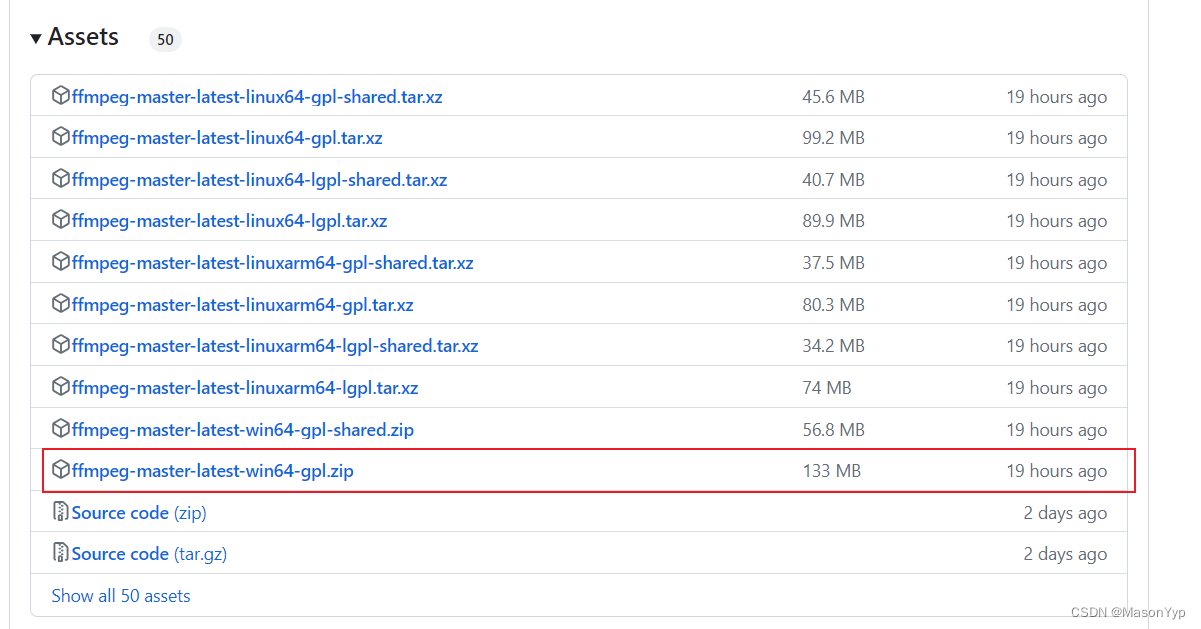Viewport: 1201px width, 629px height.
Task: Download the Source code (zip) archive
Action: (x=139, y=513)
